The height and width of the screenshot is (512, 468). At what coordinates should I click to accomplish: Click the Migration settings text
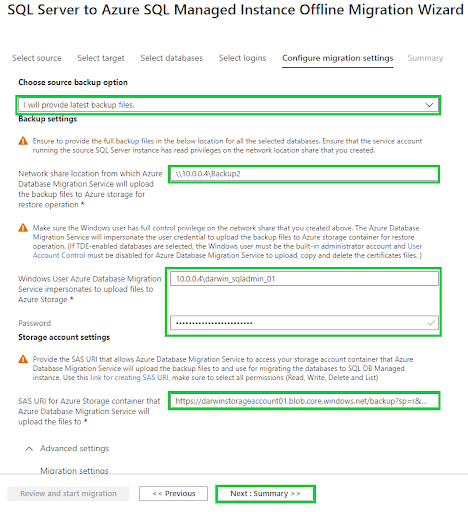point(74,471)
